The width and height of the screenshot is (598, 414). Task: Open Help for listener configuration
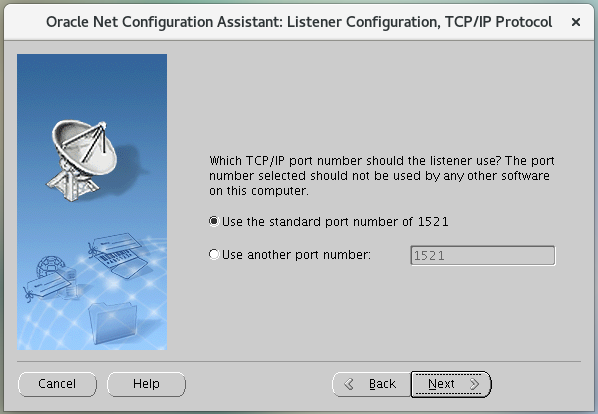pos(146,384)
